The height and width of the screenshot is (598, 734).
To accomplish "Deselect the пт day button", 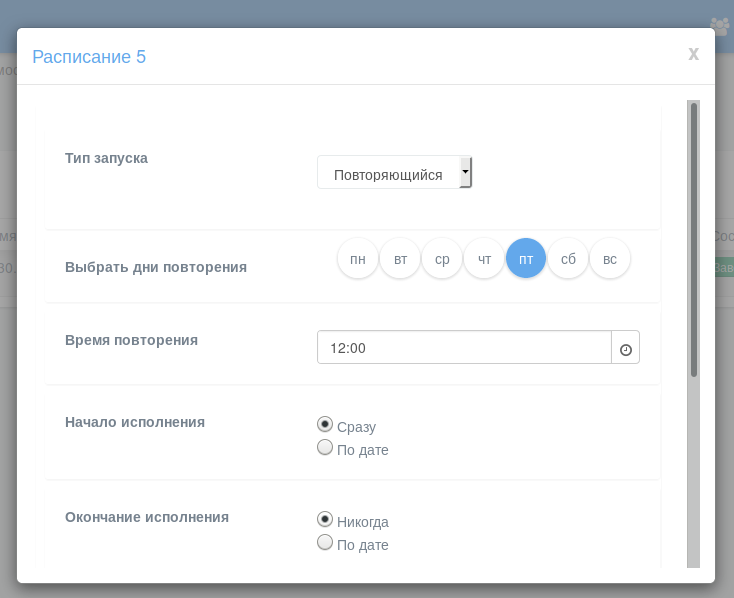I will pos(526,258).
